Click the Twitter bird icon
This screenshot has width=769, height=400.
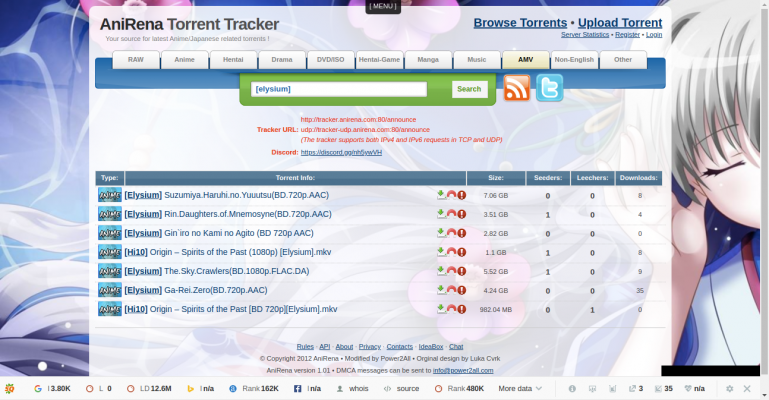pos(549,89)
